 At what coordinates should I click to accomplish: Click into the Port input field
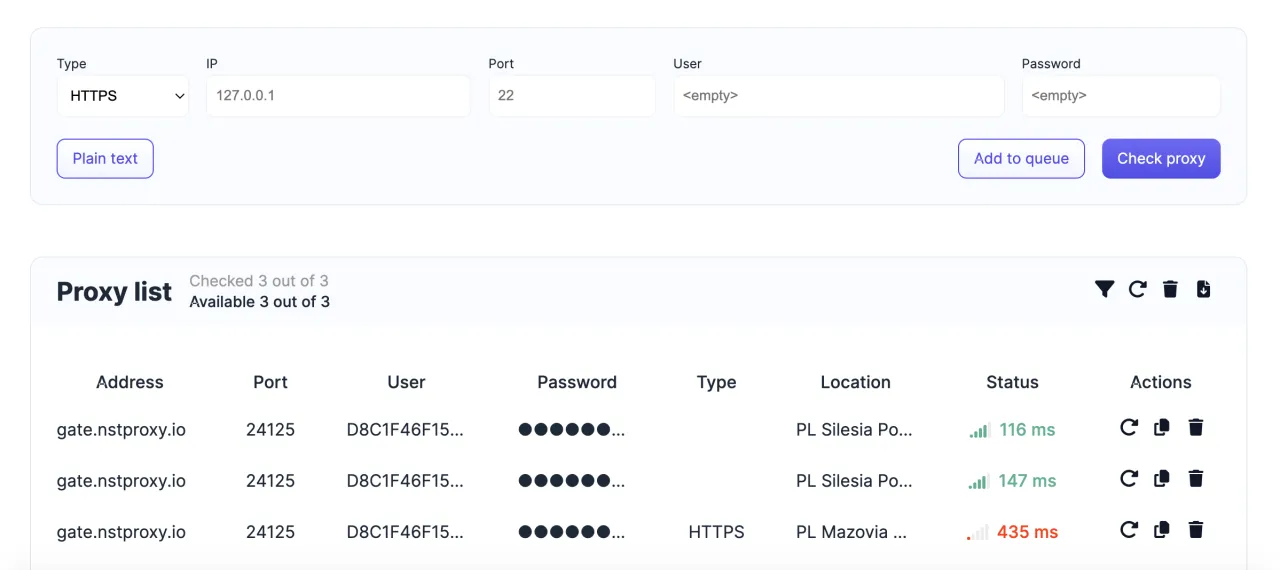[x=571, y=96]
